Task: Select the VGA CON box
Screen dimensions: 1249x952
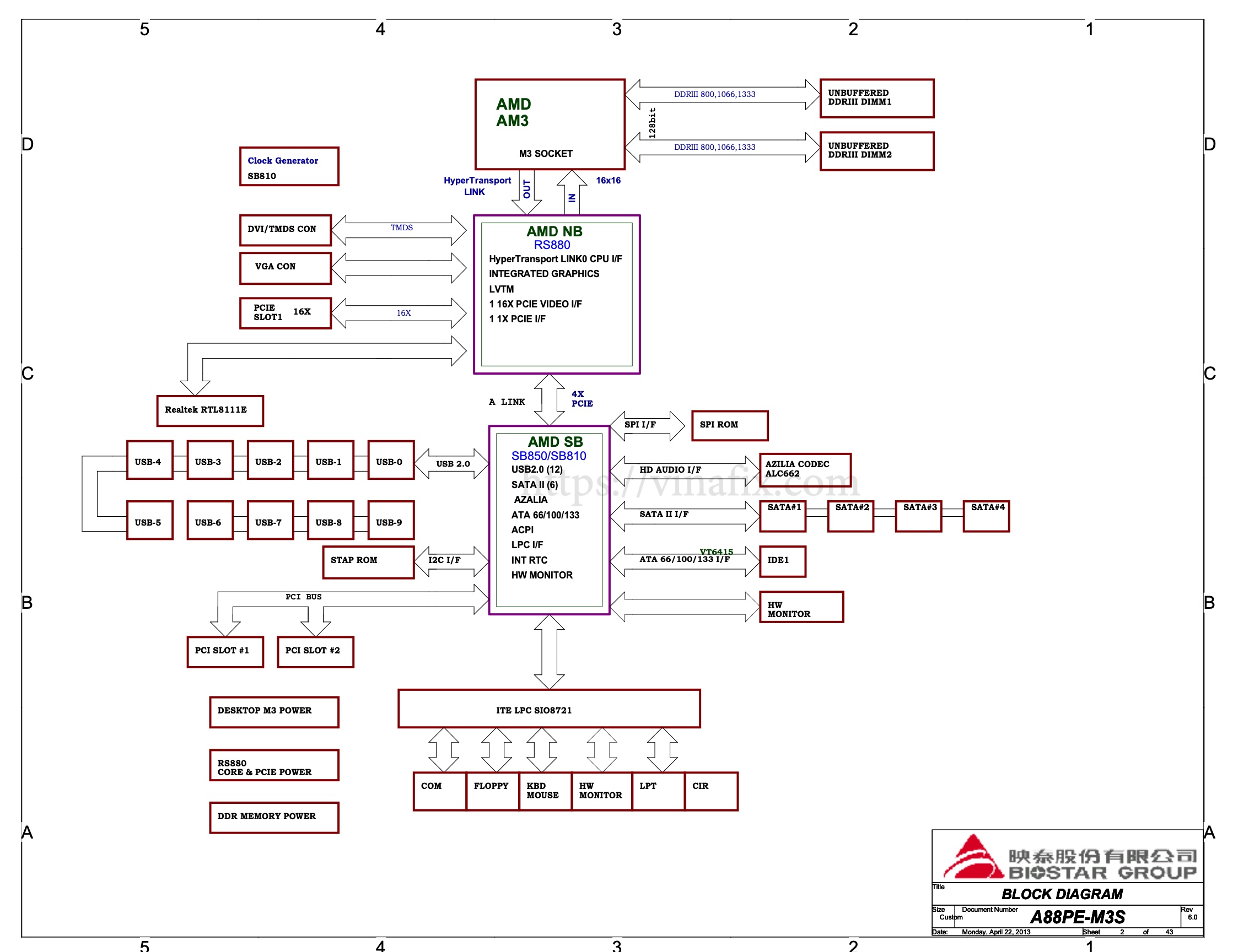Action: click(x=285, y=267)
